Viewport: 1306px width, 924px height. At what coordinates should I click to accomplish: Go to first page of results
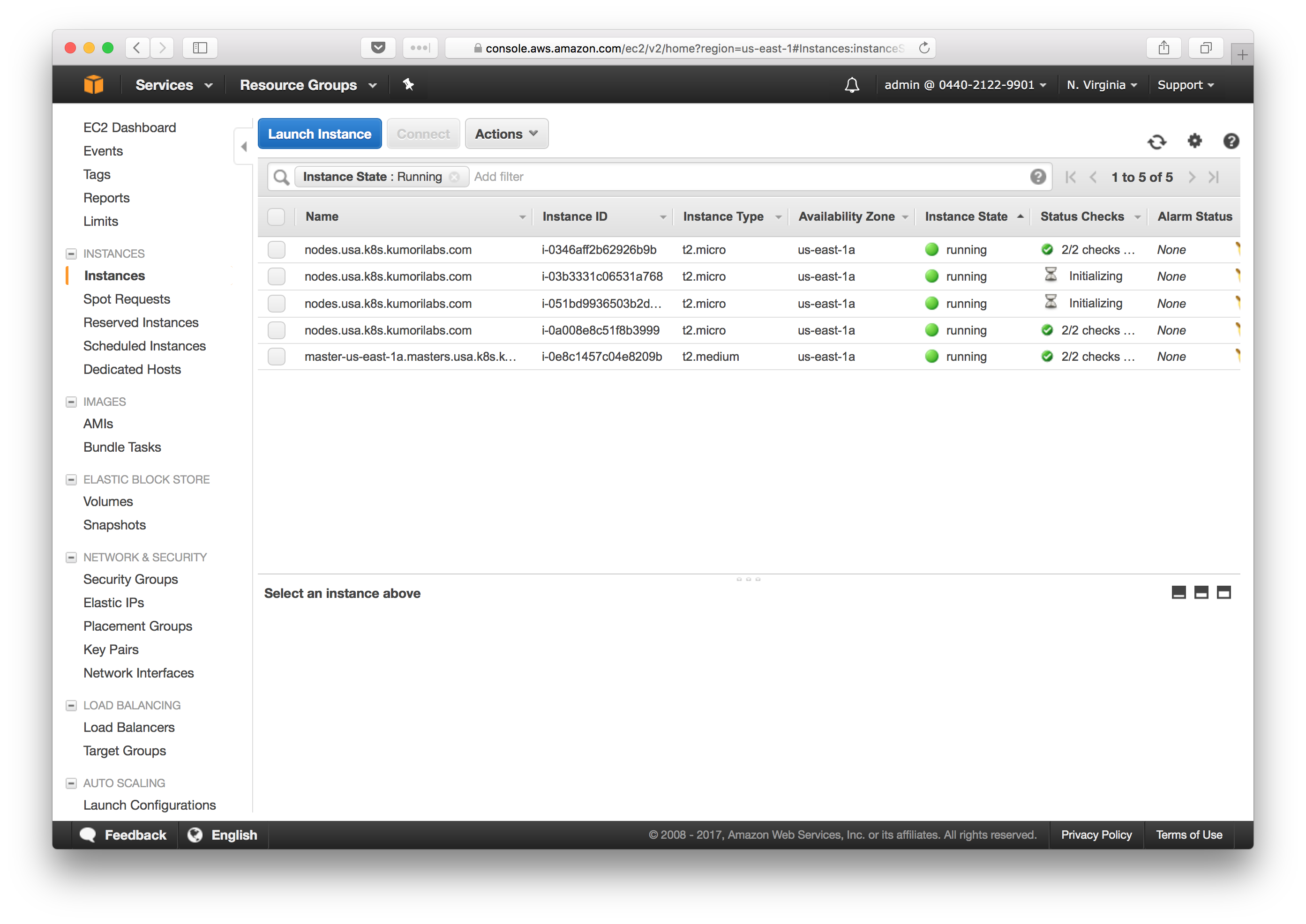pyautogui.click(x=1070, y=177)
